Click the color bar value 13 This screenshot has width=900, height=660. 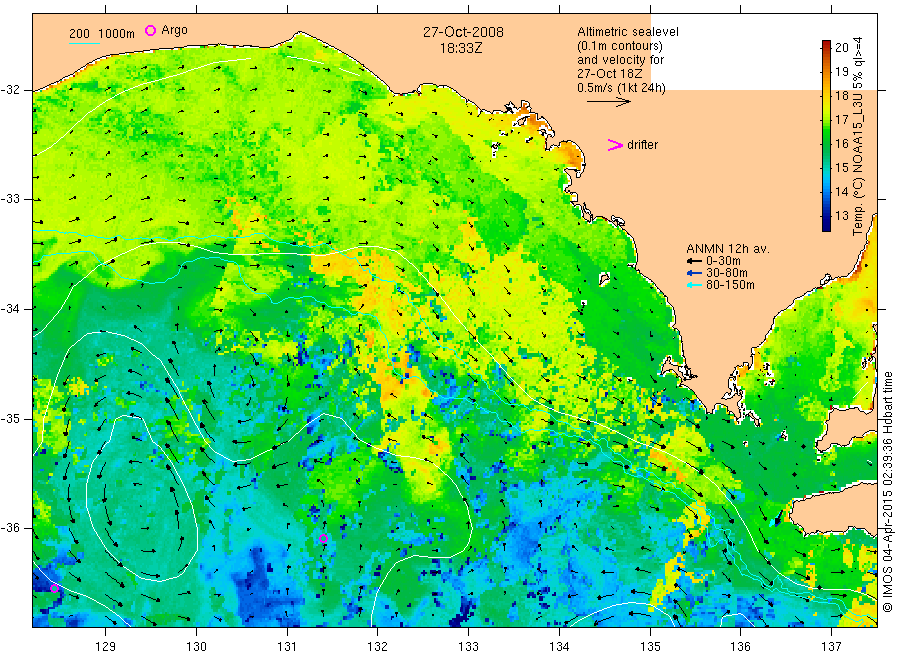pos(841,216)
